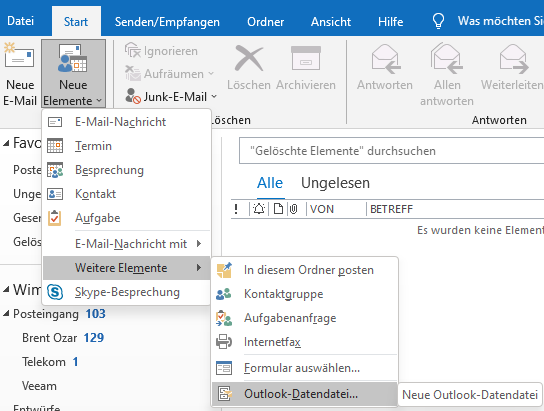Sort by importance exclamation column
Viewport: 544px width, 411px height.
236,209
